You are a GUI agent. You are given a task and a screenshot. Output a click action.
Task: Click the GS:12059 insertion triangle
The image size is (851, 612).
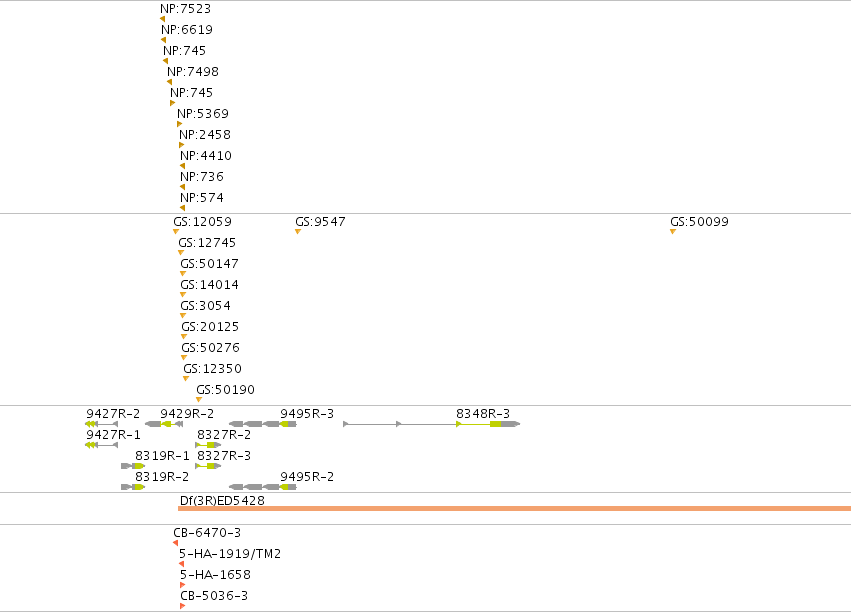pyautogui.click(x=176, y=232)
